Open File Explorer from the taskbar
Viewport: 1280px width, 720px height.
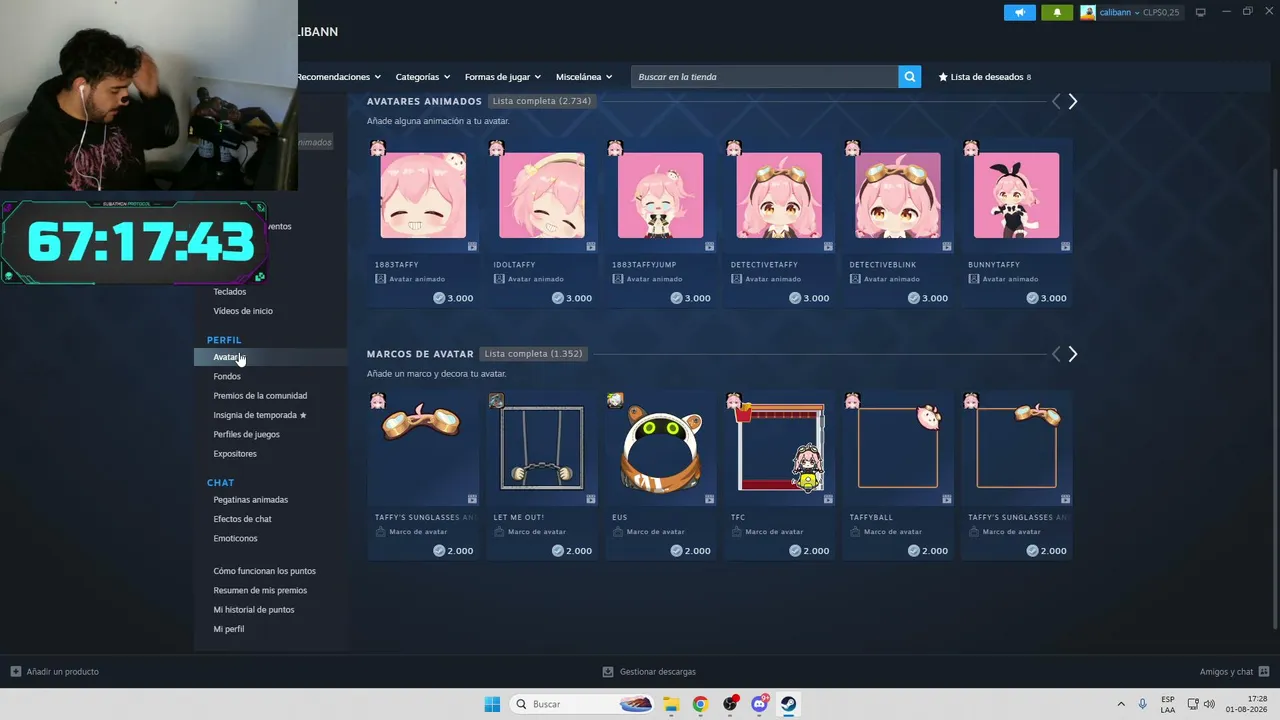pyautogui.click(x=671, y=704)
